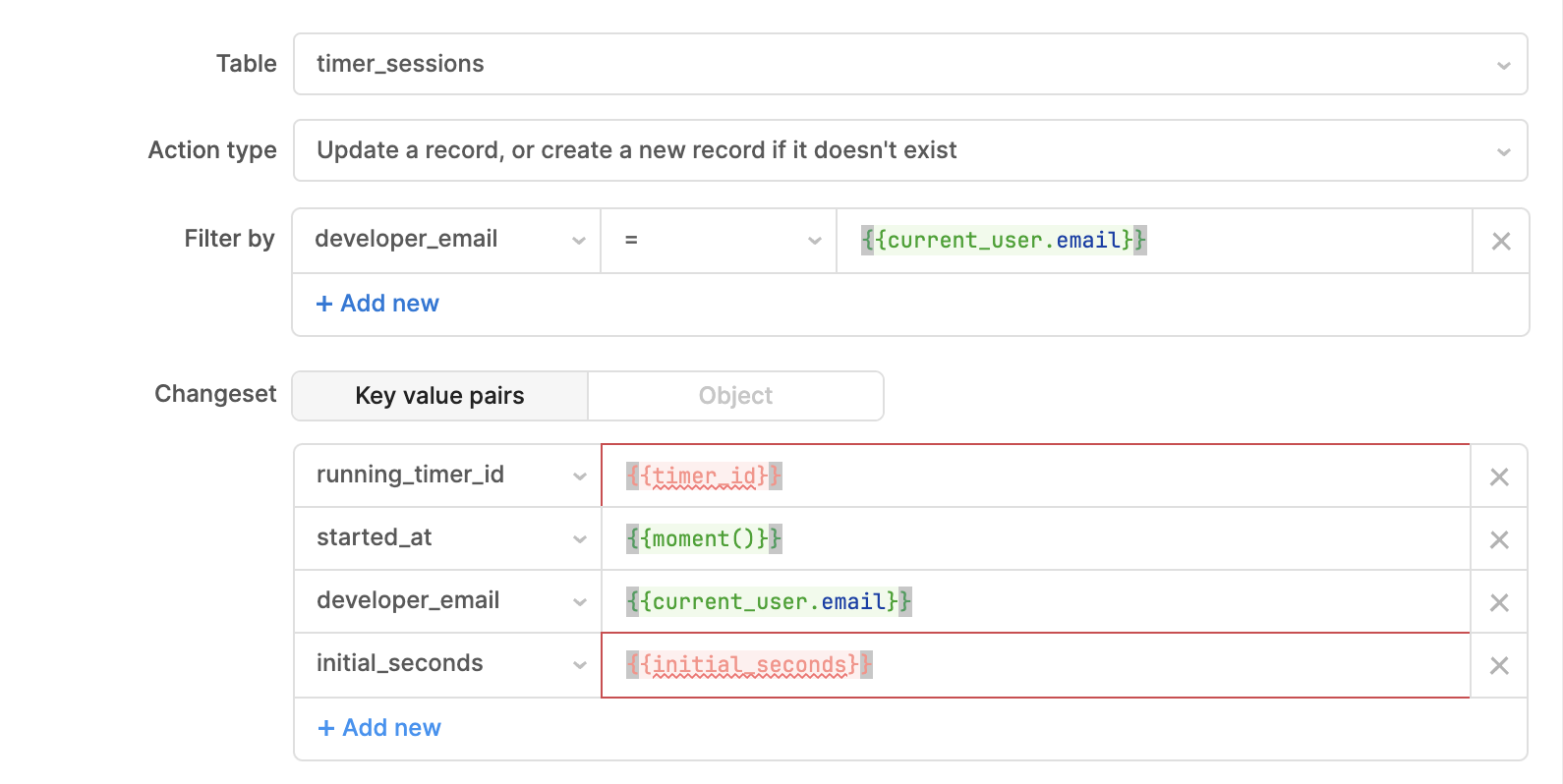Screen dimensions: 1563x784
Task: Open the changeset developer_email key dropdown
Action: [448, 601]
